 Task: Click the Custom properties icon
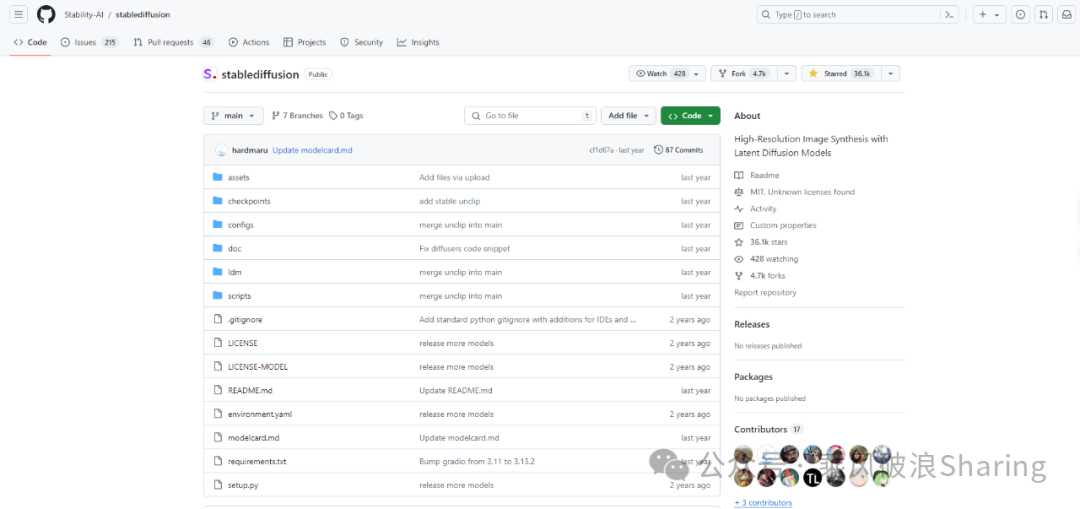739,225
